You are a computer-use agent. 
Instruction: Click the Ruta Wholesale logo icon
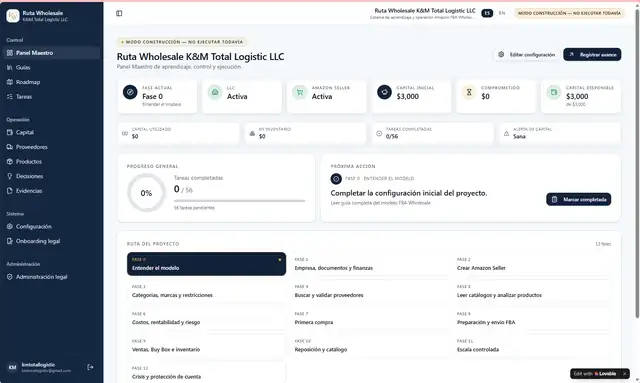click(x=13, y=16)
